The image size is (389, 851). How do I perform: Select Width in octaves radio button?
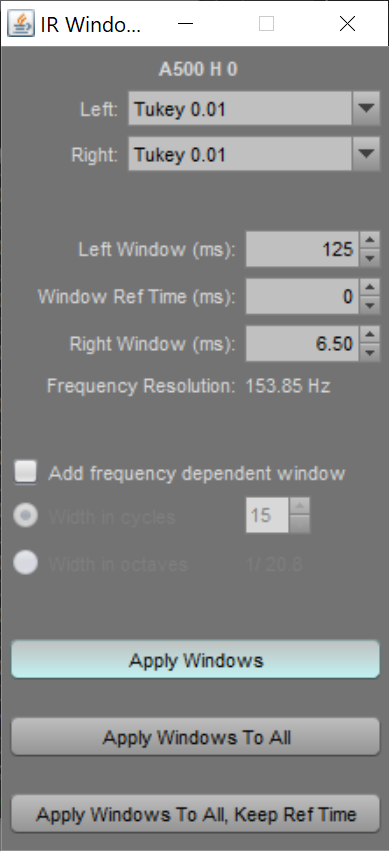25,563
